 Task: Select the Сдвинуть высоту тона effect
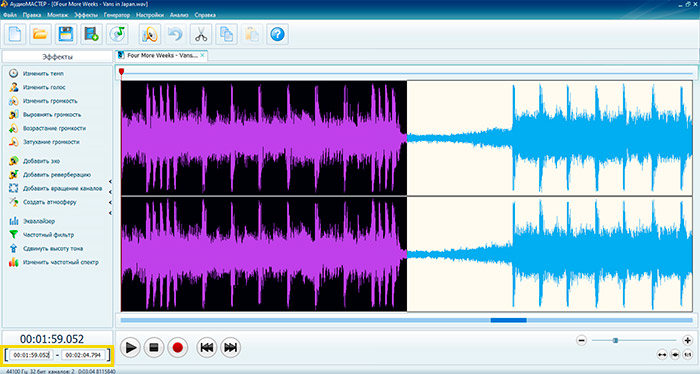click(x=46, y=249)
